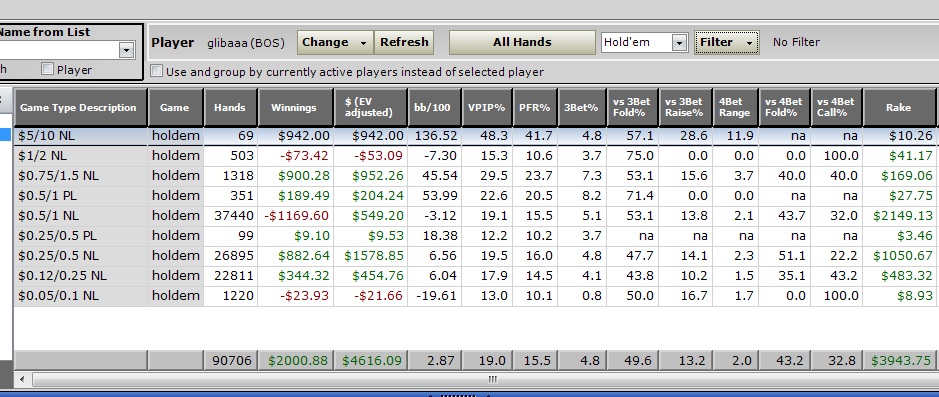Sort by the Hands column header
This screenshot has width=939, height=397.
click(231, 108)
